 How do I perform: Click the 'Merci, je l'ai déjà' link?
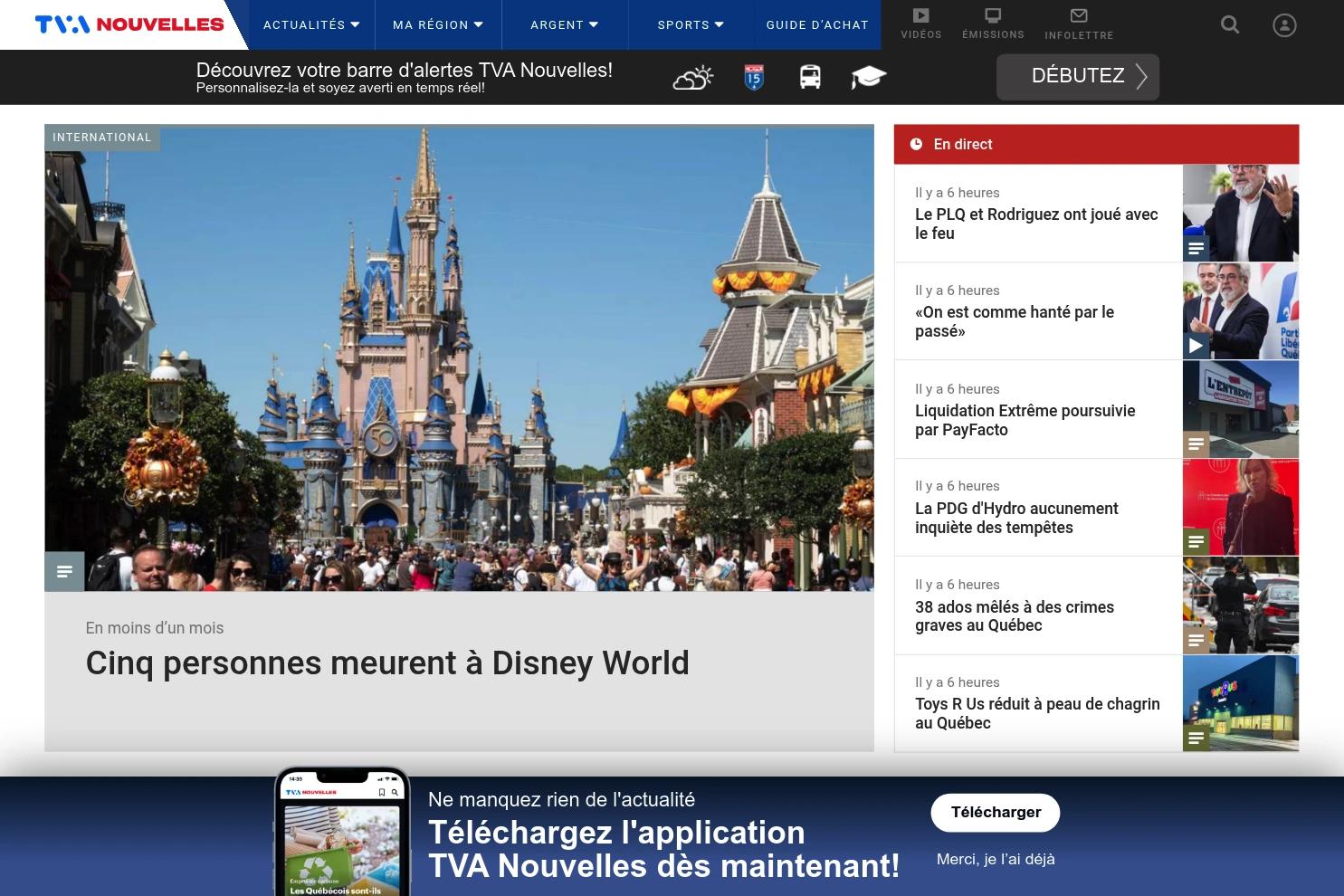[x=996, y=859]
